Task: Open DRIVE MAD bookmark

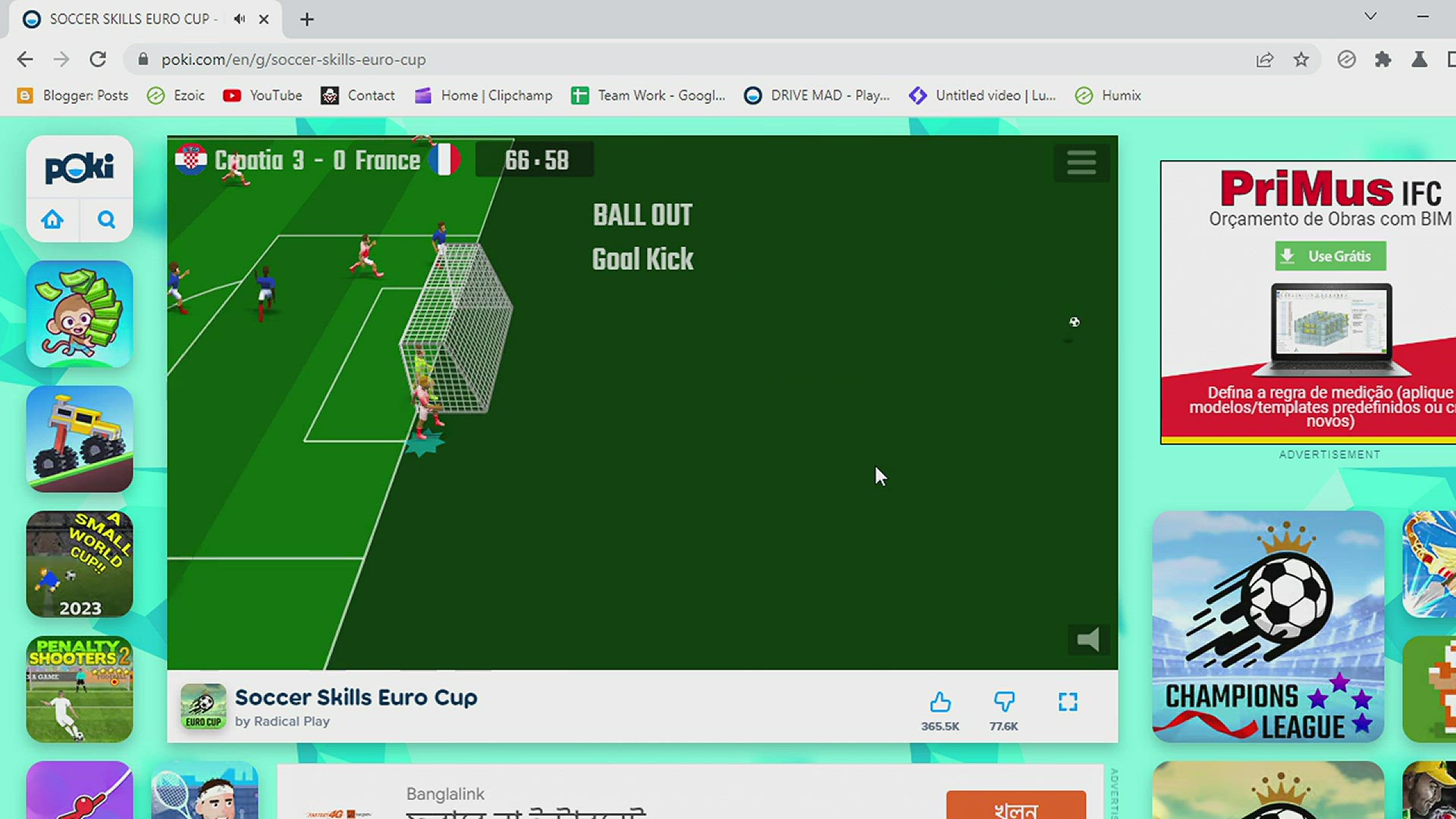Action: [817, 96]
